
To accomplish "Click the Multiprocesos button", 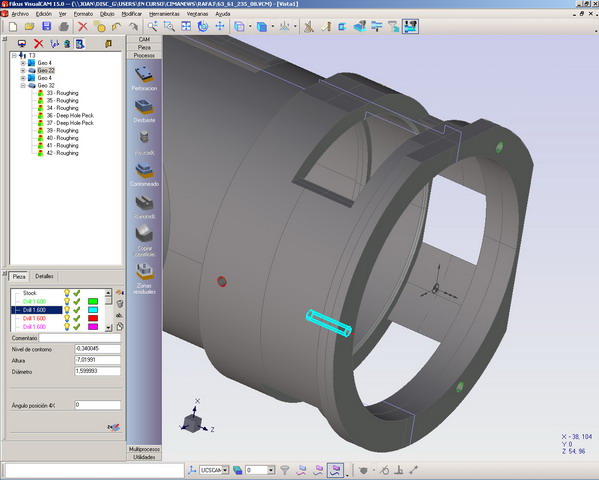I will point(144,449).
